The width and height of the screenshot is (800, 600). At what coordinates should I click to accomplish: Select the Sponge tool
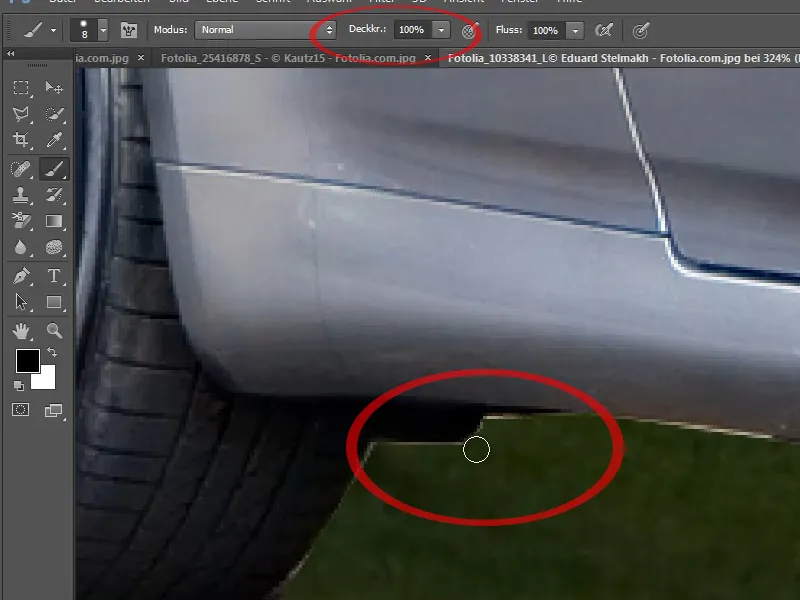click(54, 247)
